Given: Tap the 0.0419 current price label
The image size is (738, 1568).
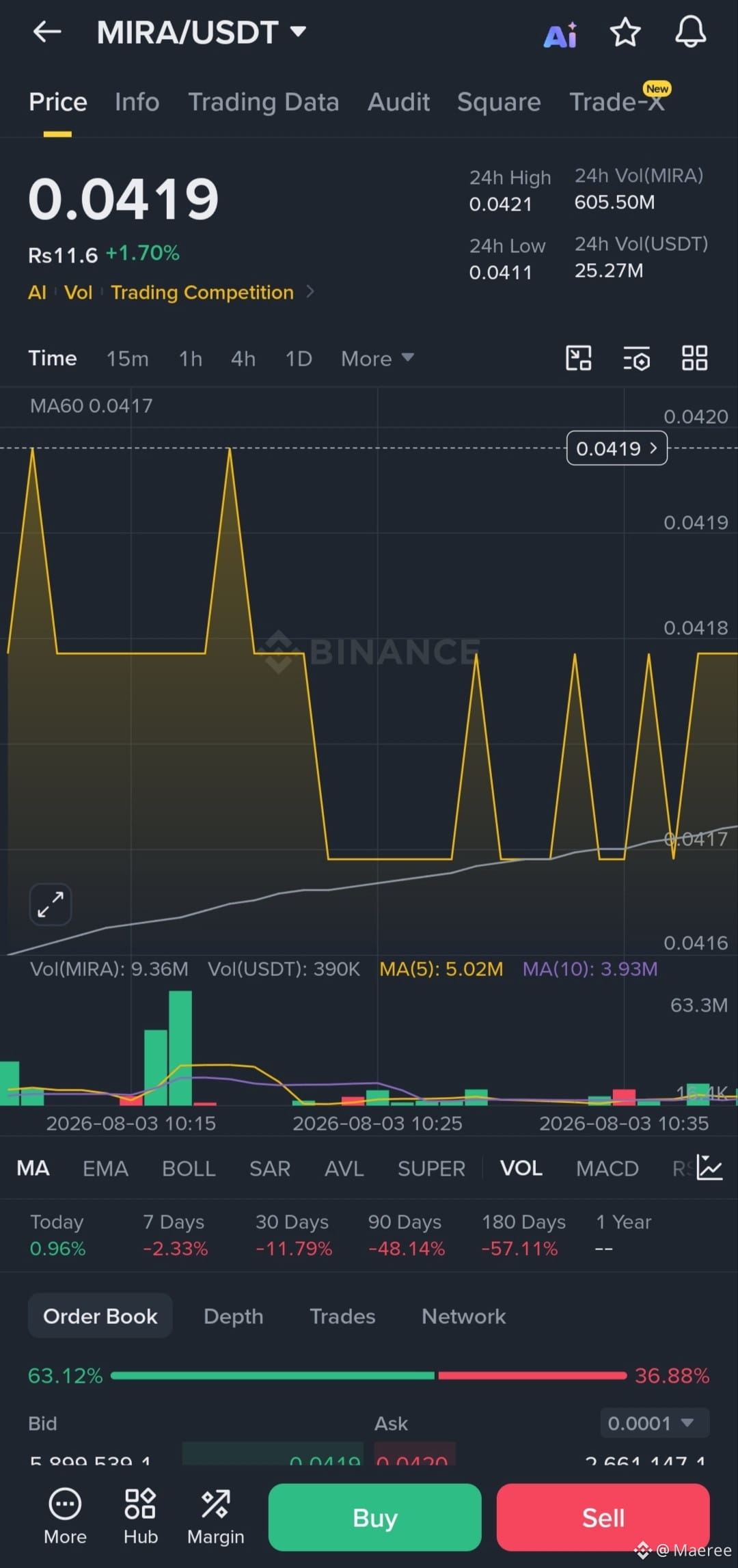Looking at the screenshot, I should pos(616,448).
